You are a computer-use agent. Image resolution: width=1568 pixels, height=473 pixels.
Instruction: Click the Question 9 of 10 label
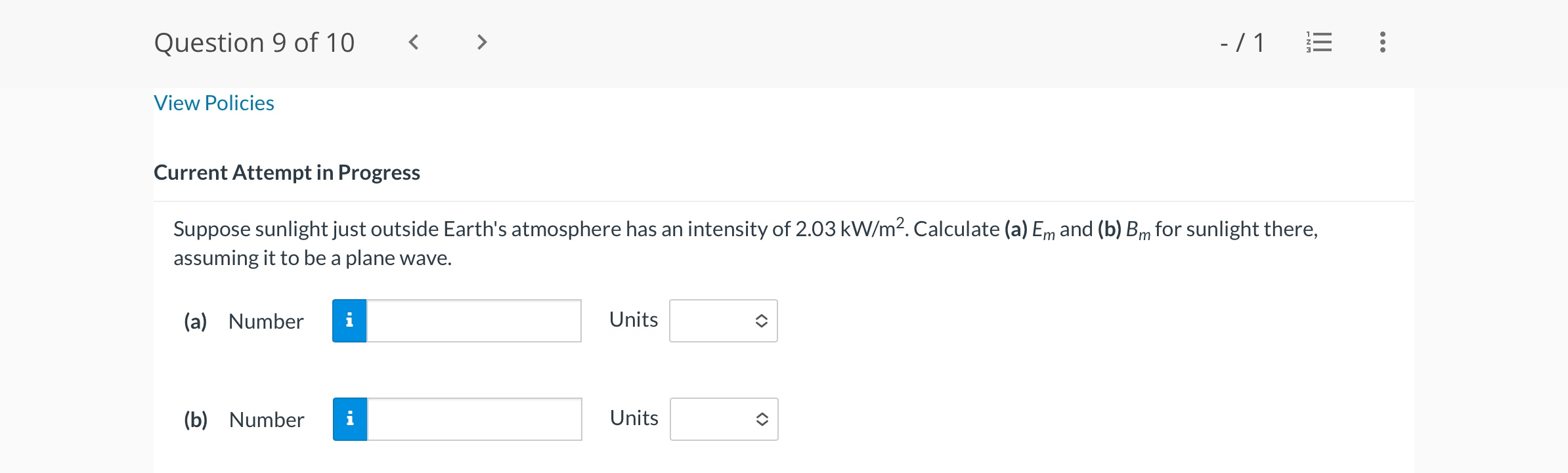tap(255, 42)
